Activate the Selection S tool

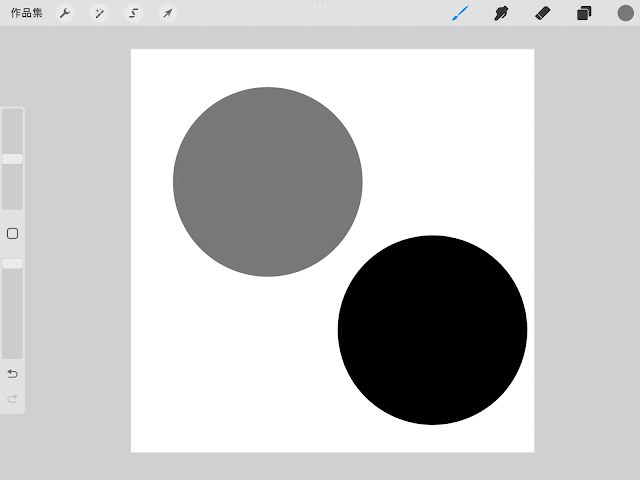click(x=133, y=13)
